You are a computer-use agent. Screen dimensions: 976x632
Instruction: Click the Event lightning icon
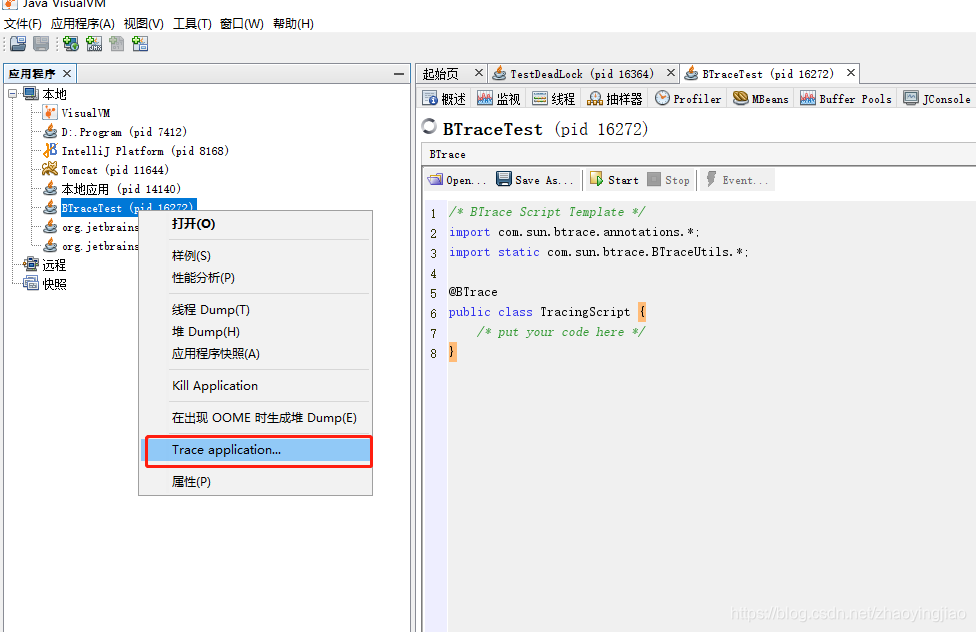coord(711,179)
